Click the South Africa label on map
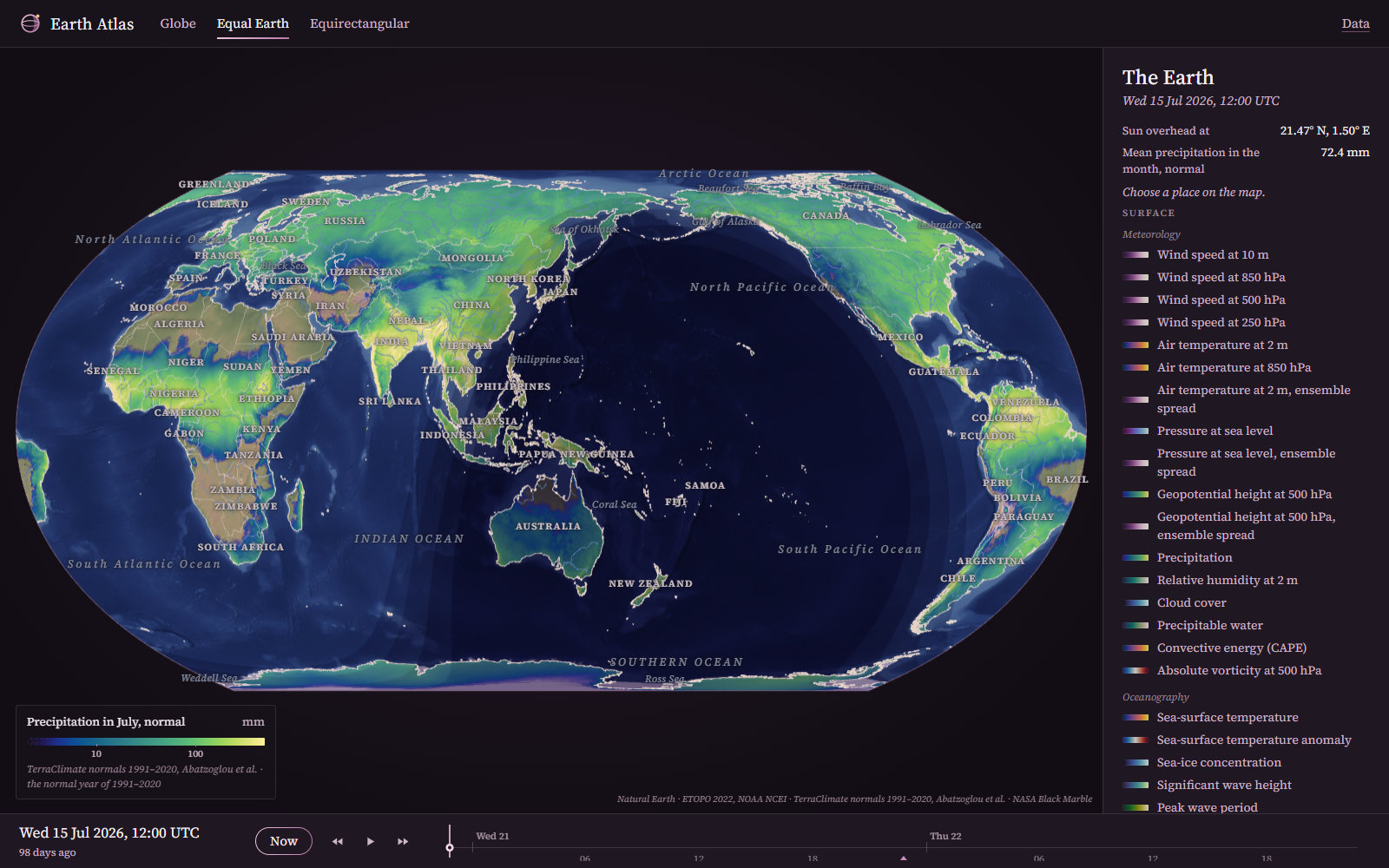 click(x=240, y=547)
